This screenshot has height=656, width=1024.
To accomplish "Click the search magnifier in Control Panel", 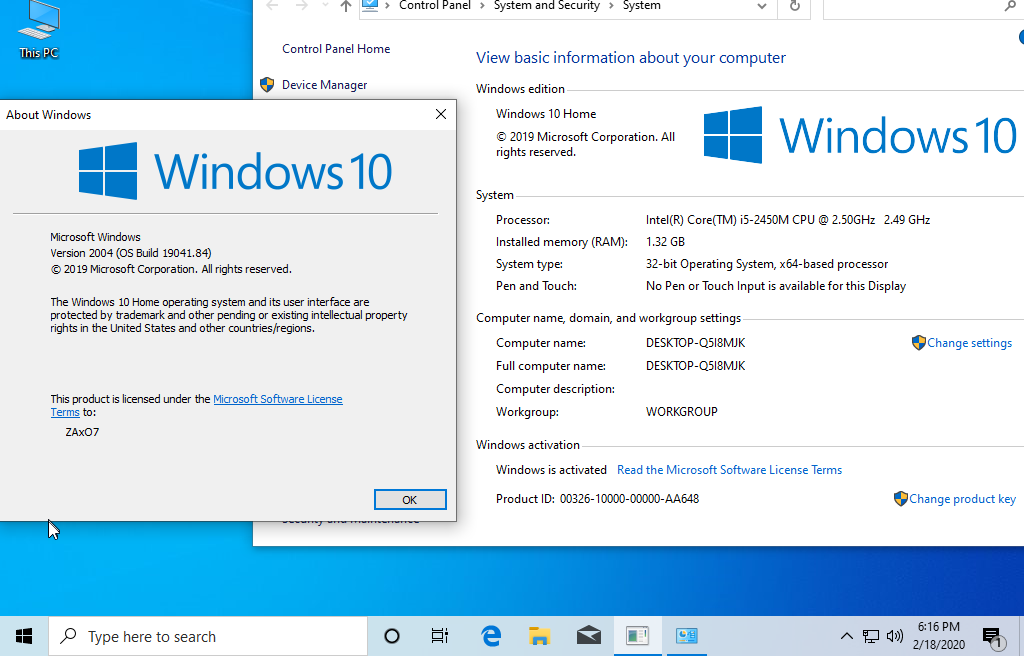I will [x=1010, y=6].
